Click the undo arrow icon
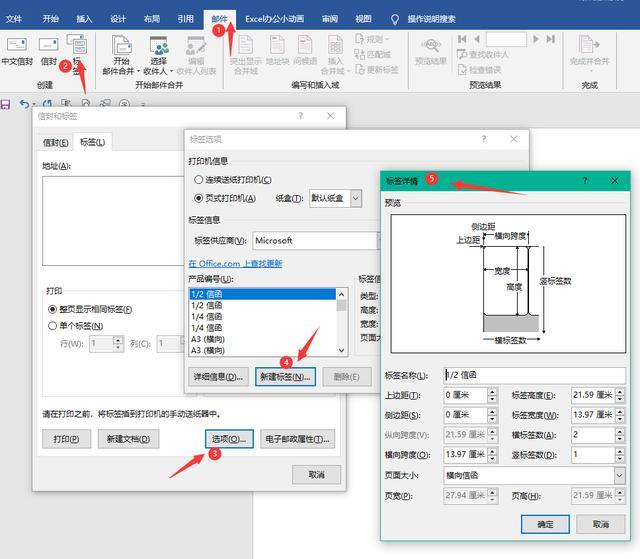The height and width of the screenshot is (559, 640). tap(24, 104)
